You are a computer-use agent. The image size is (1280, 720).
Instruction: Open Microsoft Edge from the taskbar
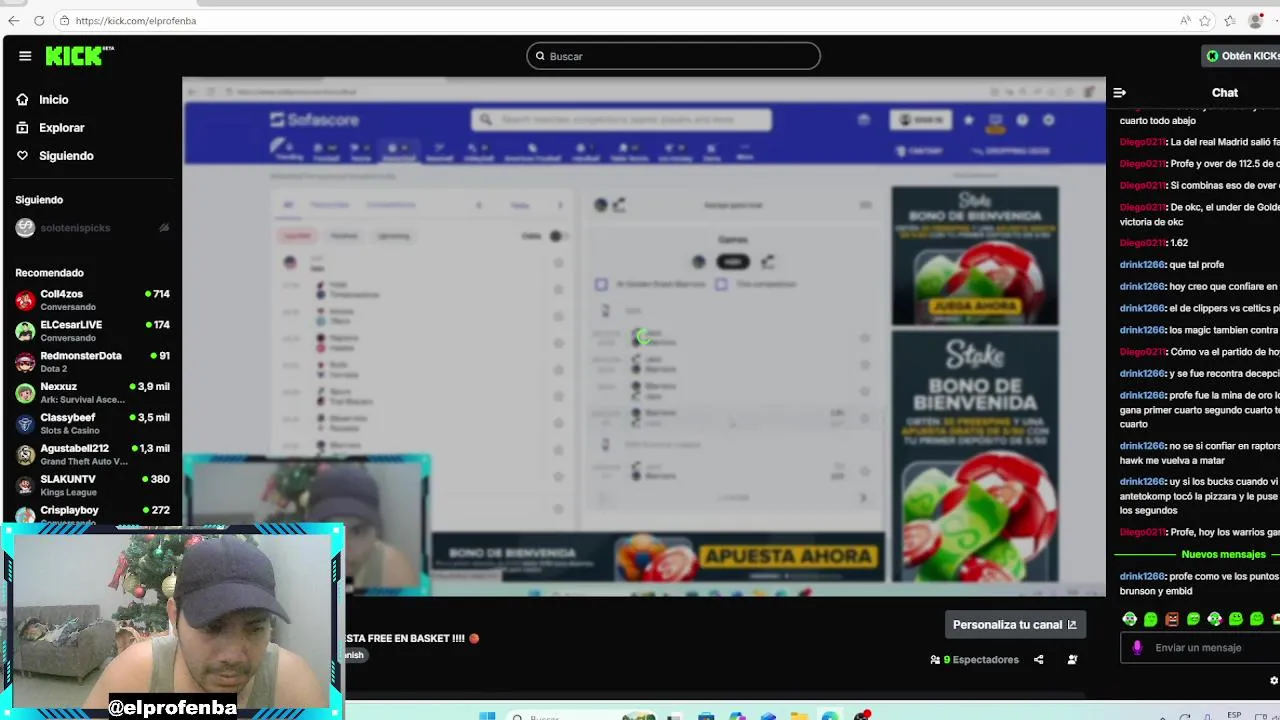(830, 716)
